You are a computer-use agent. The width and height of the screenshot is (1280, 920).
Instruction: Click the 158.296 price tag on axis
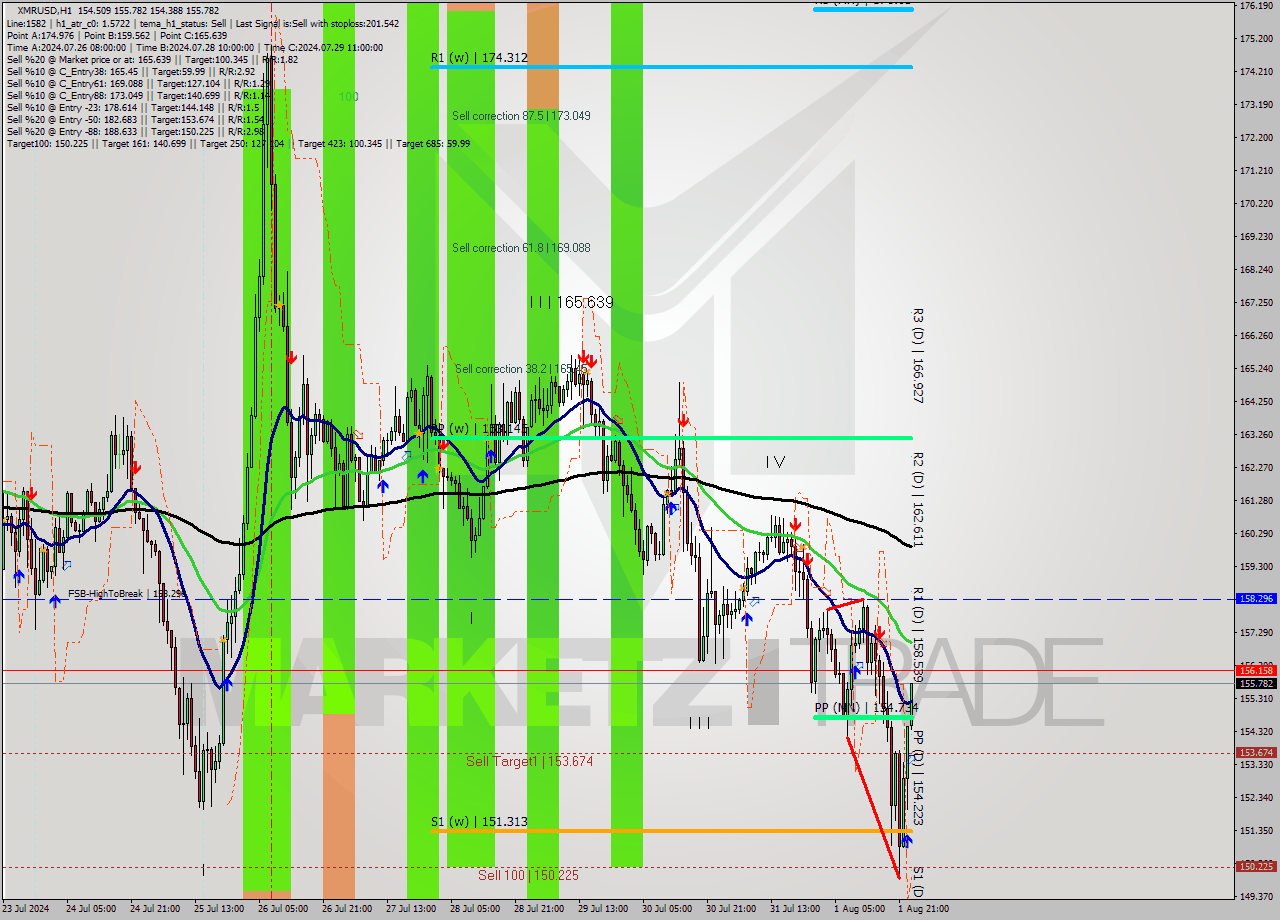(x=1256, y=599)
